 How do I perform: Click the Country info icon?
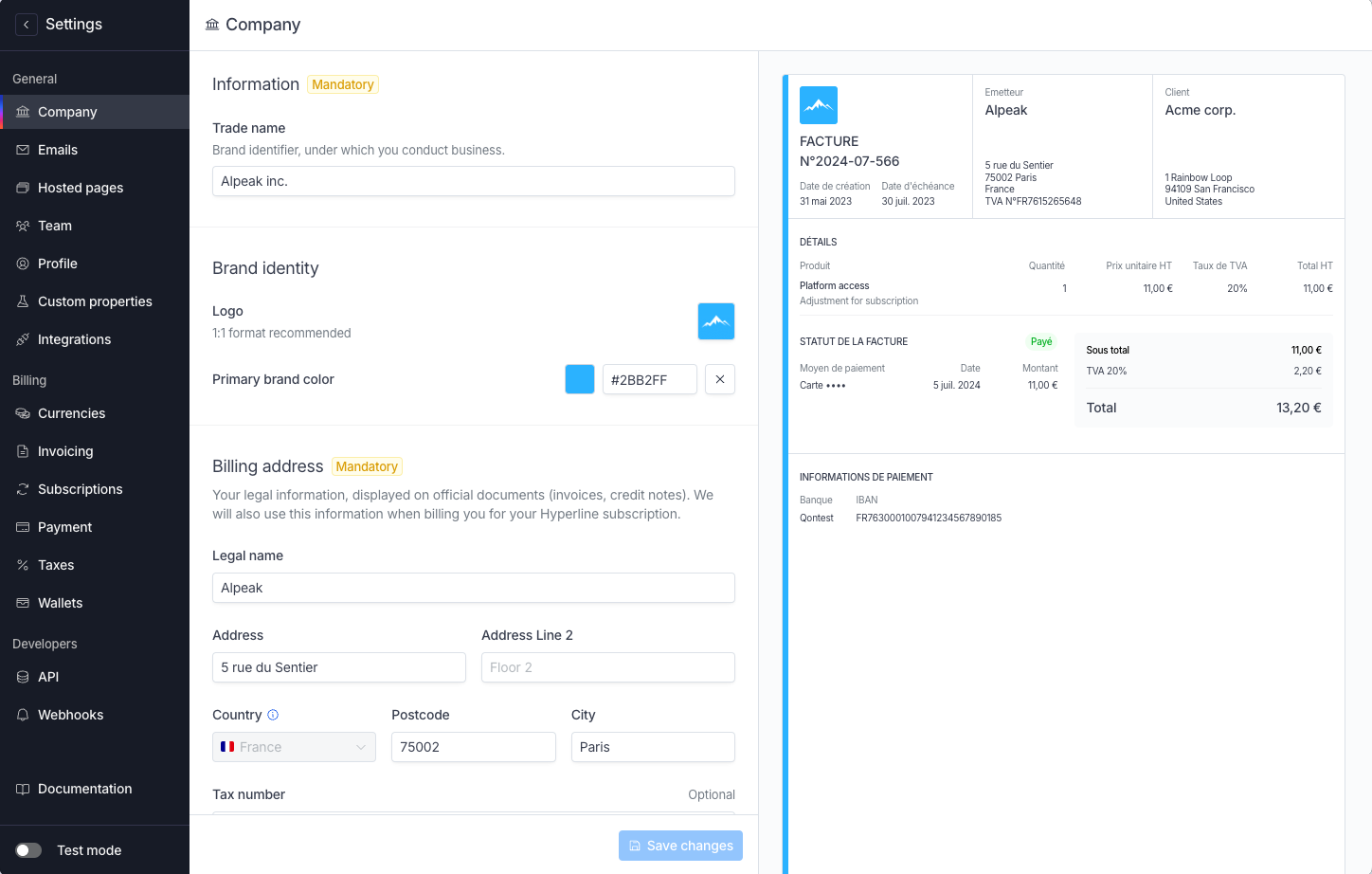[x=273, y=715]
